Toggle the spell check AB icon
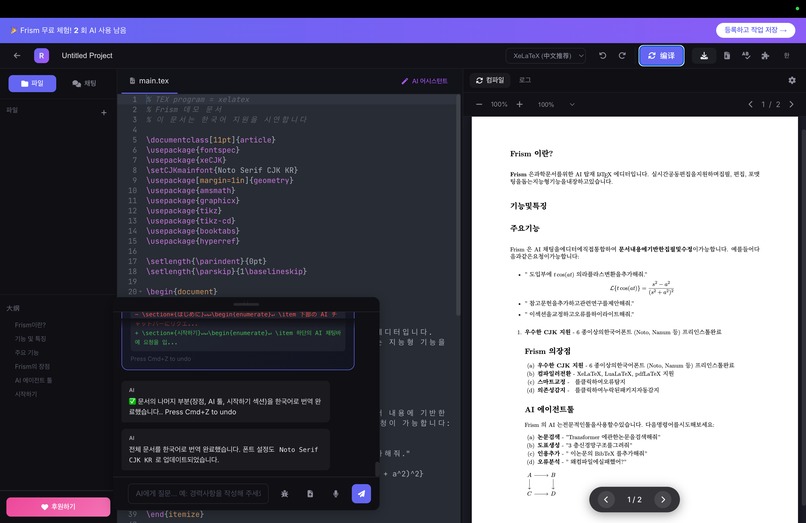Screen dimensions: 806x523 click(x=746, y=56)
